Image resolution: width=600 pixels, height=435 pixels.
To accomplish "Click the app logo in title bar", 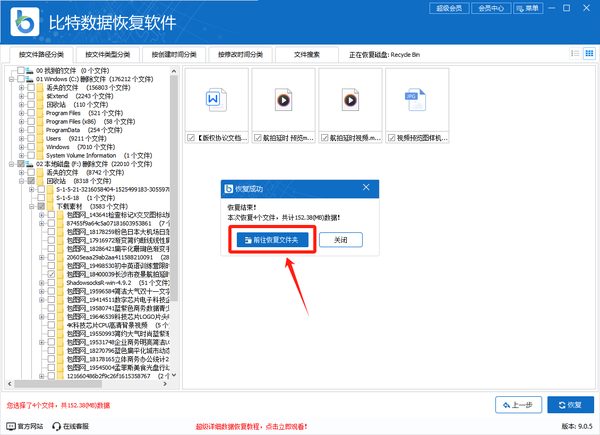I will (x=25, y=22).
